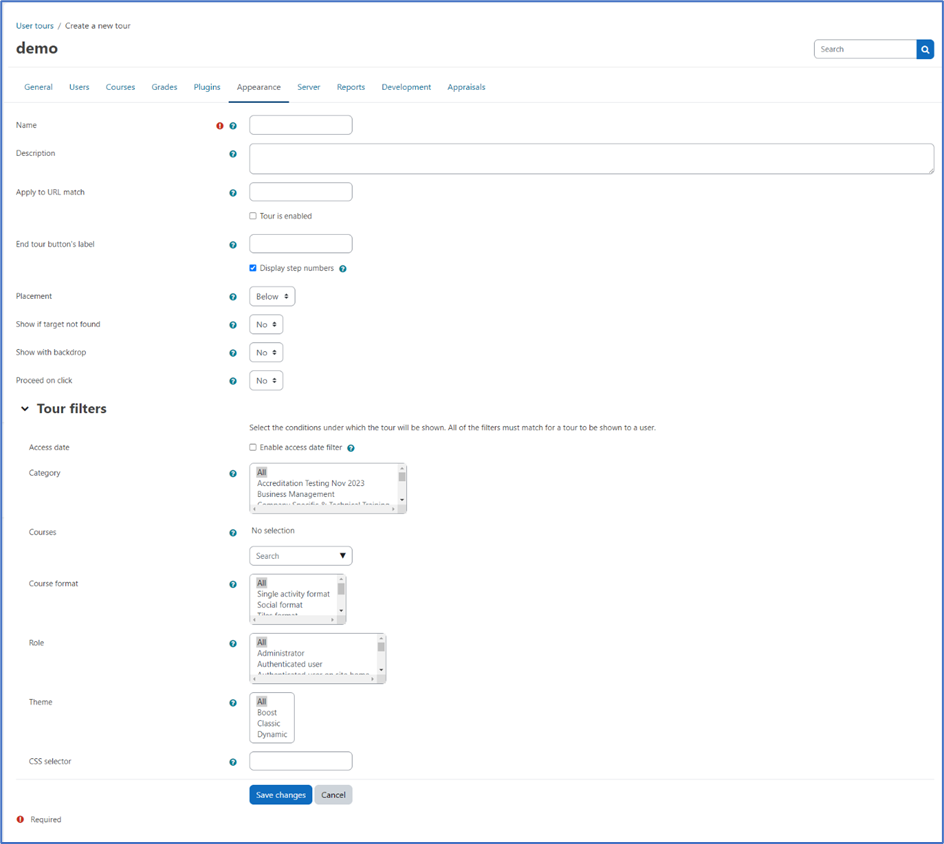Focus the Name input field
Screen dimensions: 944x844
[301, 125]
